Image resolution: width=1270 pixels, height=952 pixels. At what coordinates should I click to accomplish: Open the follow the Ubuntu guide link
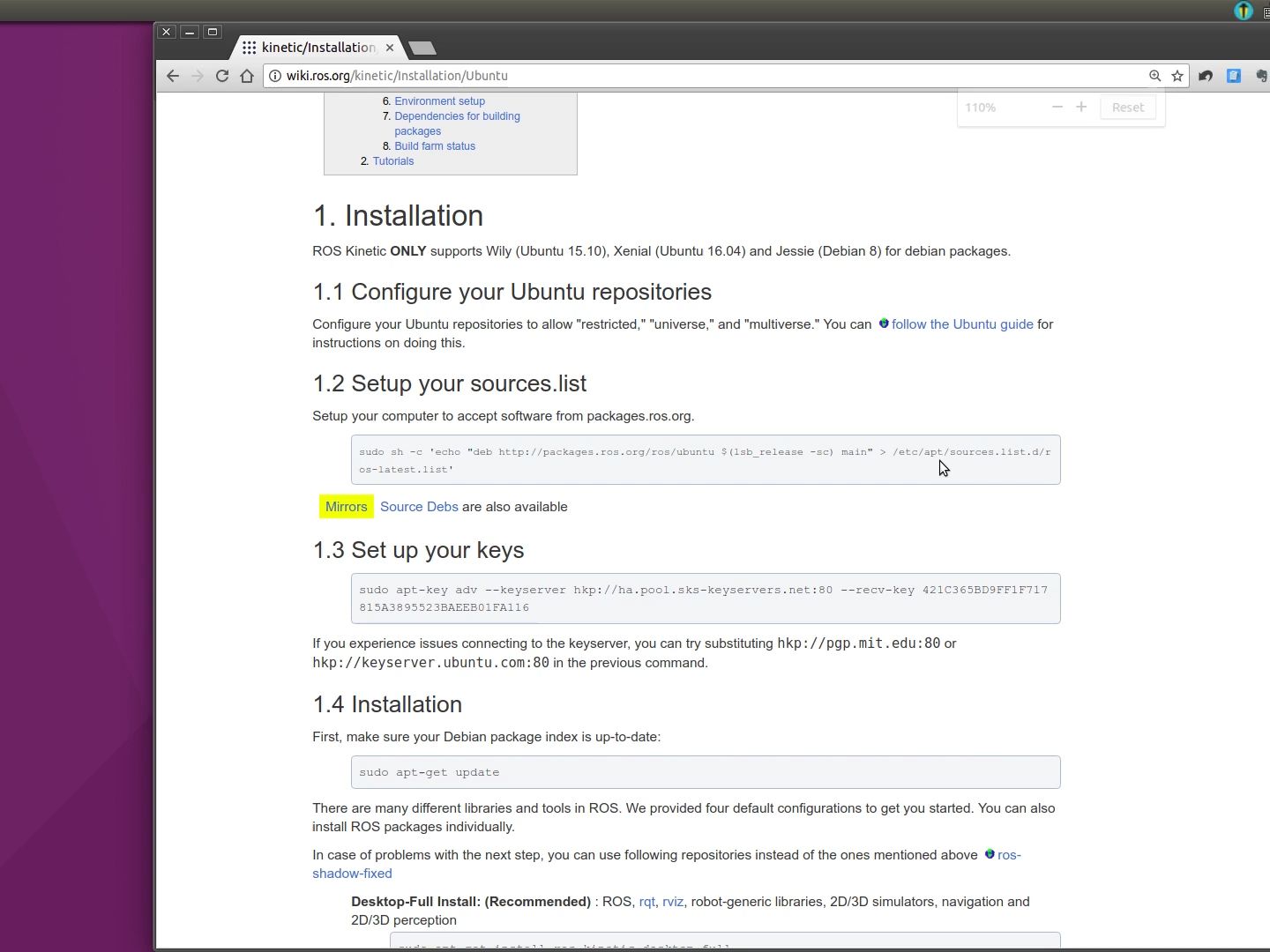click(962, 324)
